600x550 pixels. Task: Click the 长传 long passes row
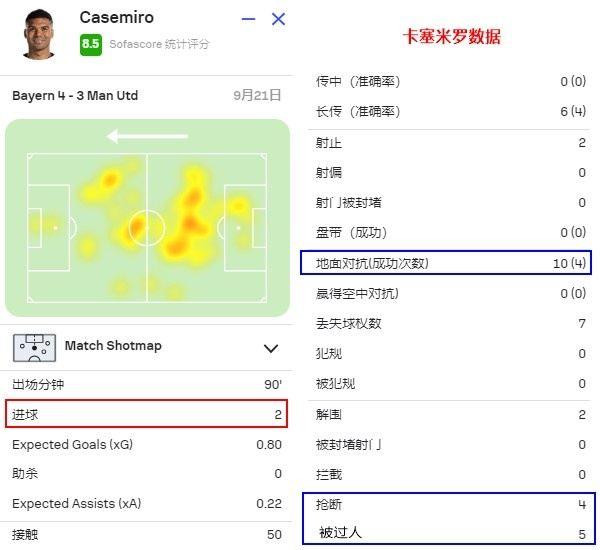[449, 111]
